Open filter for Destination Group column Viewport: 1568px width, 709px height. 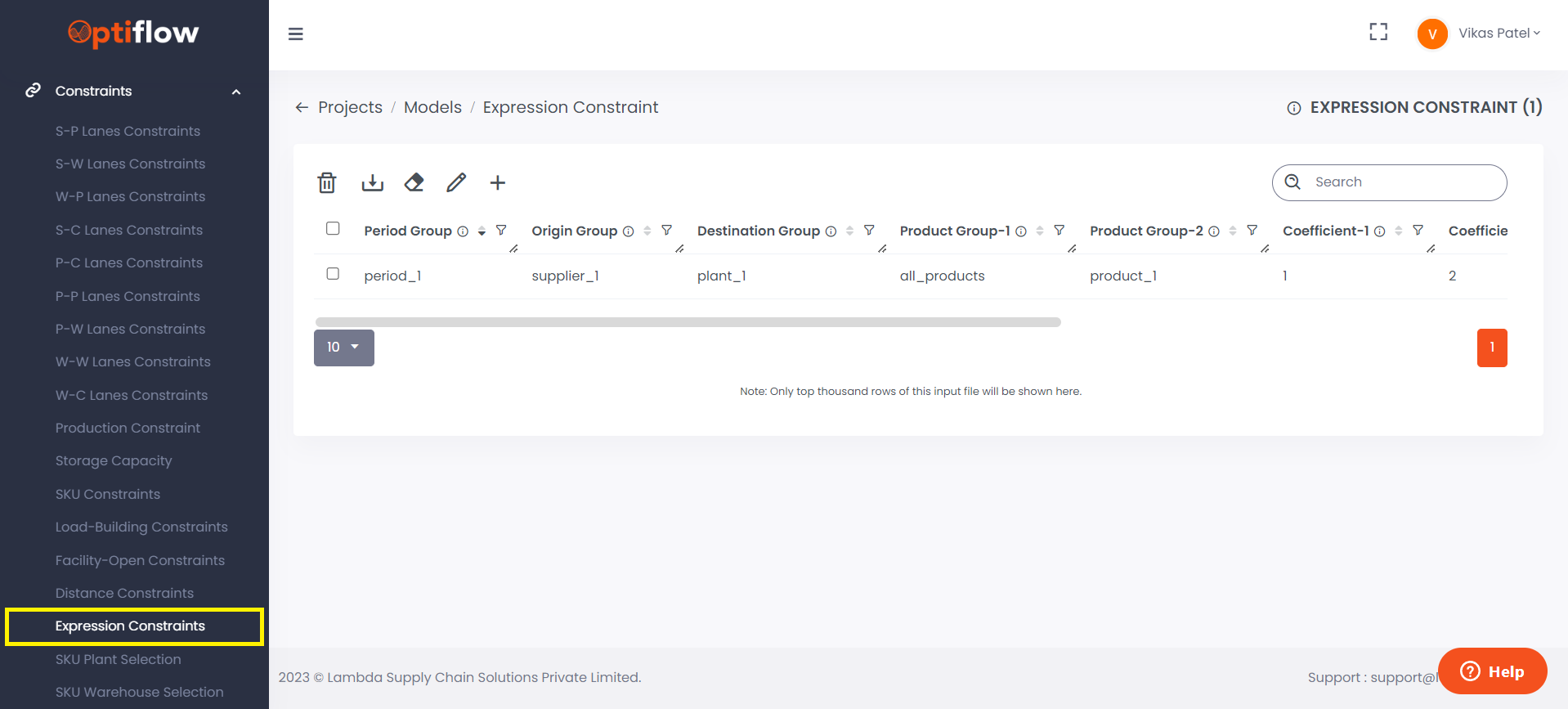tap(869, 231)
